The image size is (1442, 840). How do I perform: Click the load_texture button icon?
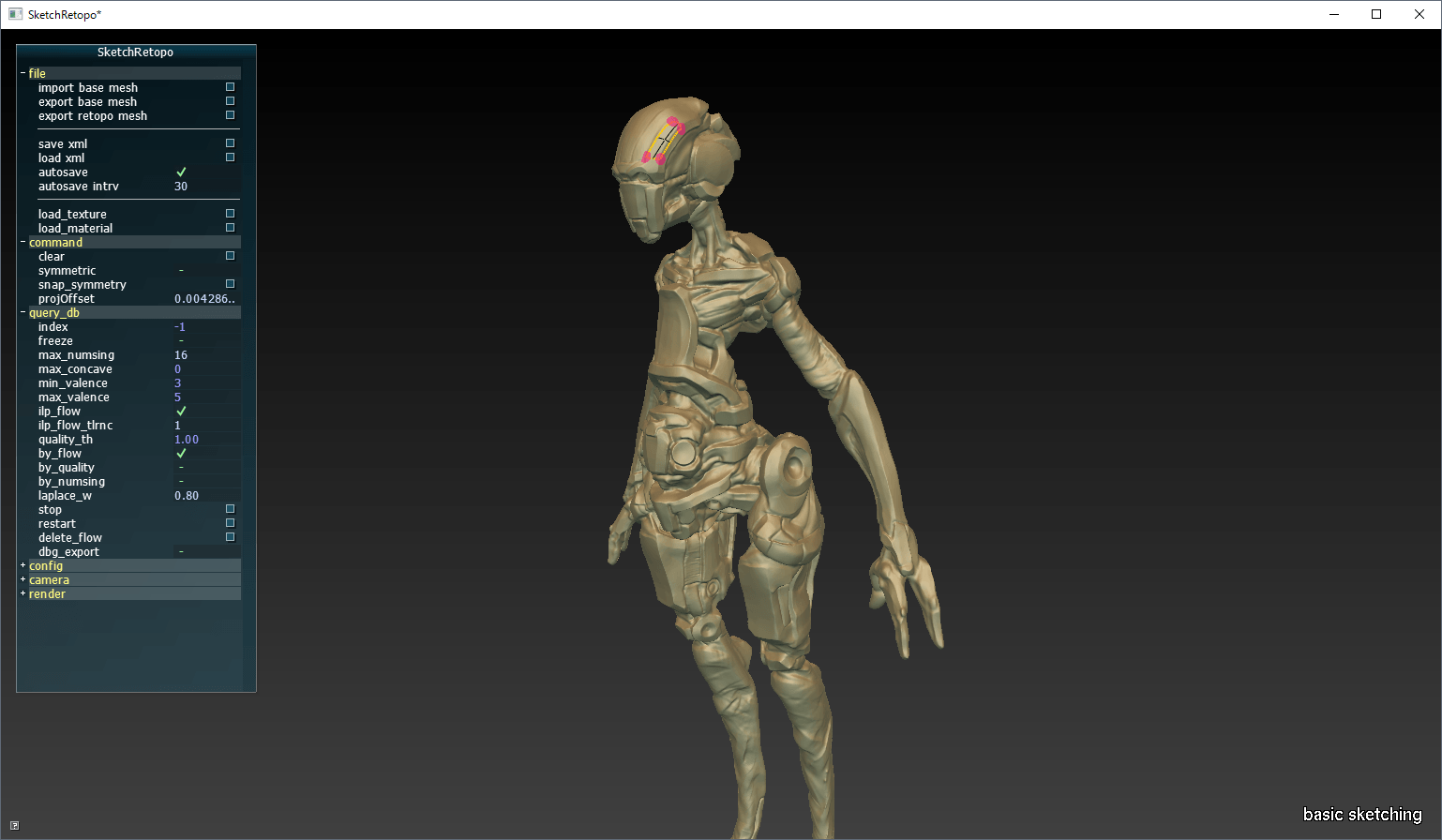(230, 213)
